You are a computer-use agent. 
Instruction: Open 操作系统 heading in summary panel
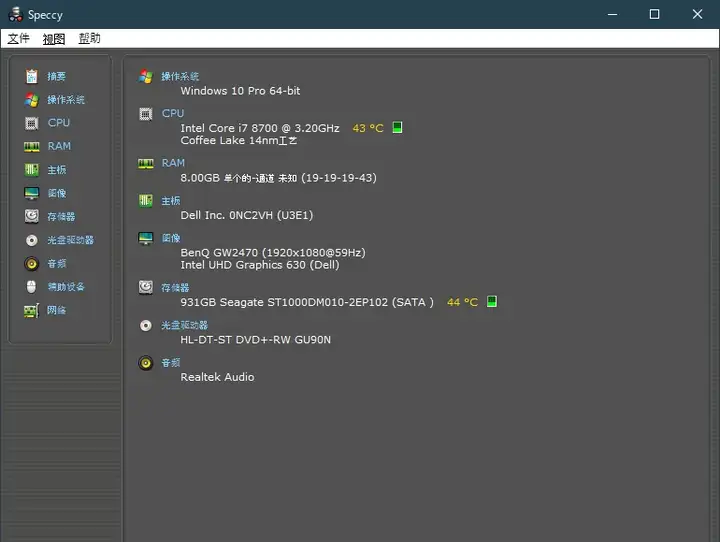(180, 77)
